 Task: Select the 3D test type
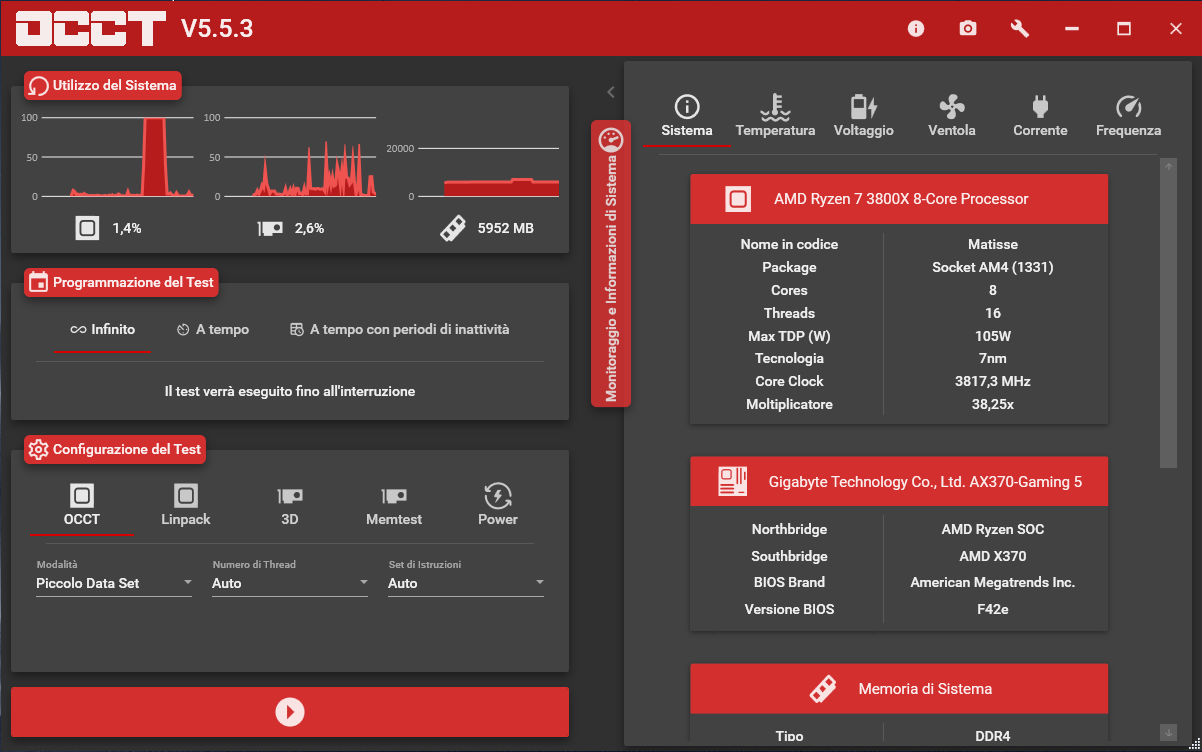coord(290,506)
